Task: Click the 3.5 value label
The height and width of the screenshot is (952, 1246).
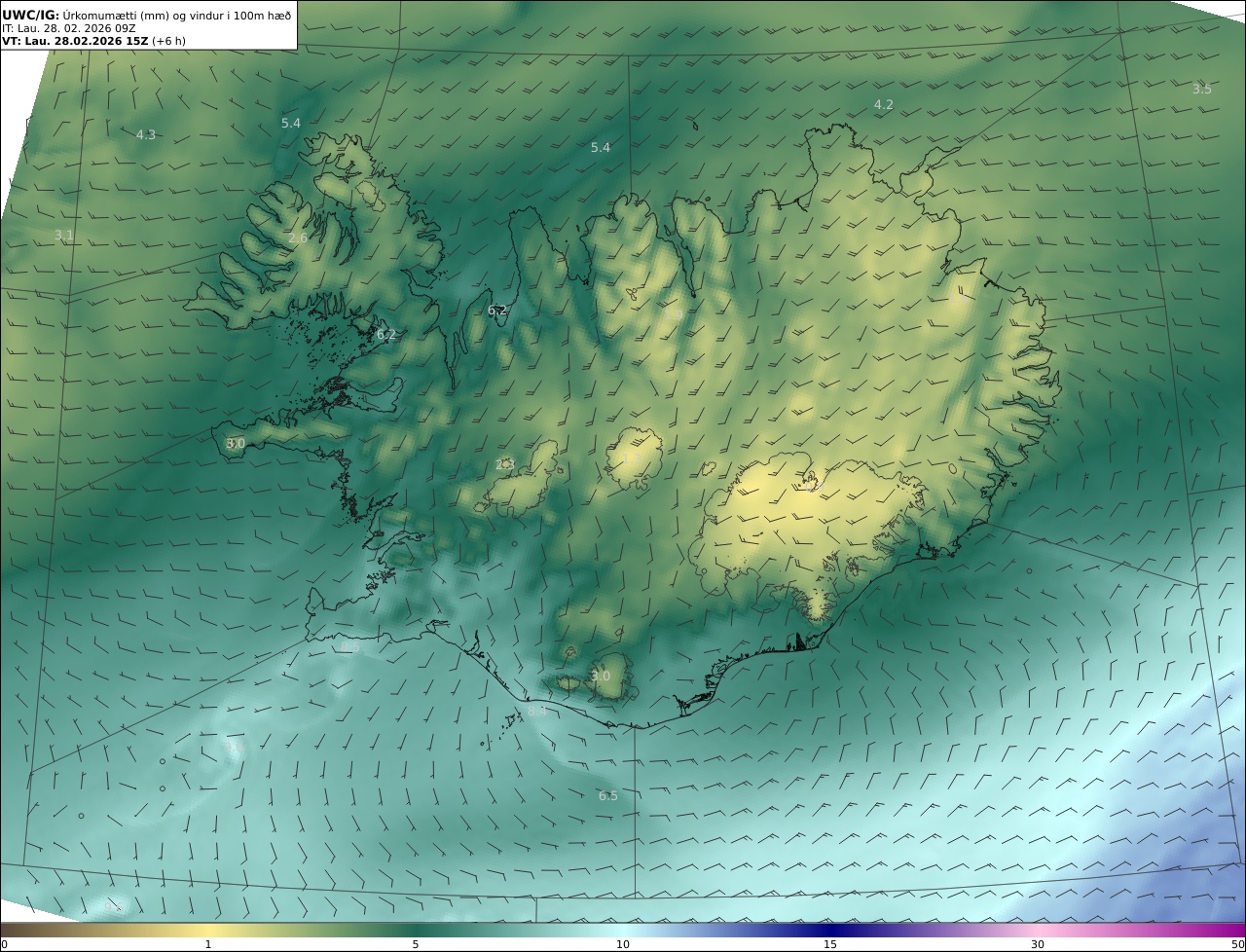Action: tap(1202, 90)
